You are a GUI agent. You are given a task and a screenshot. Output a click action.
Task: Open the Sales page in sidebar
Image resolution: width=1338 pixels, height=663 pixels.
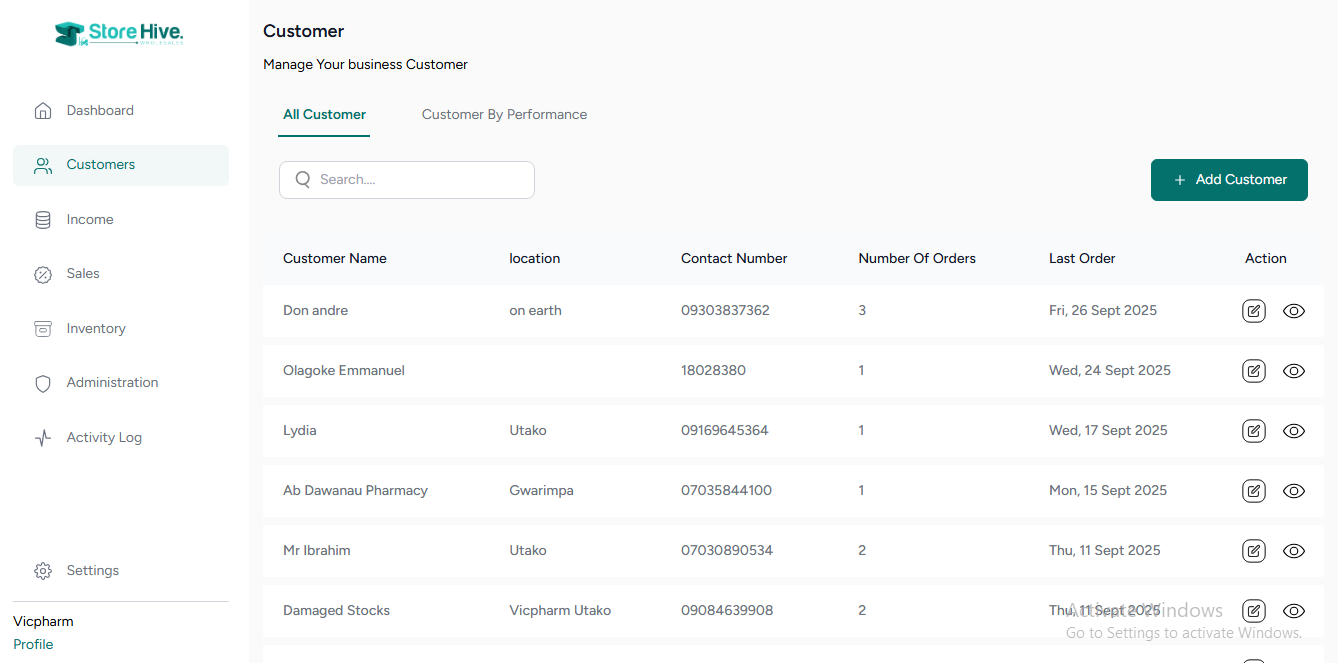pos(82,274)
